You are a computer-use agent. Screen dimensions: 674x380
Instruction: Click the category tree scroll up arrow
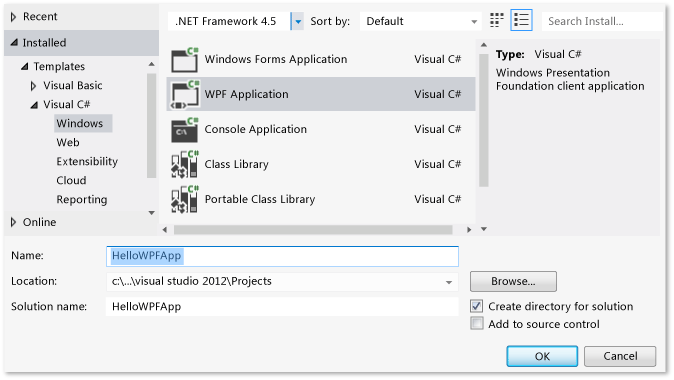(x=151, y=64)
